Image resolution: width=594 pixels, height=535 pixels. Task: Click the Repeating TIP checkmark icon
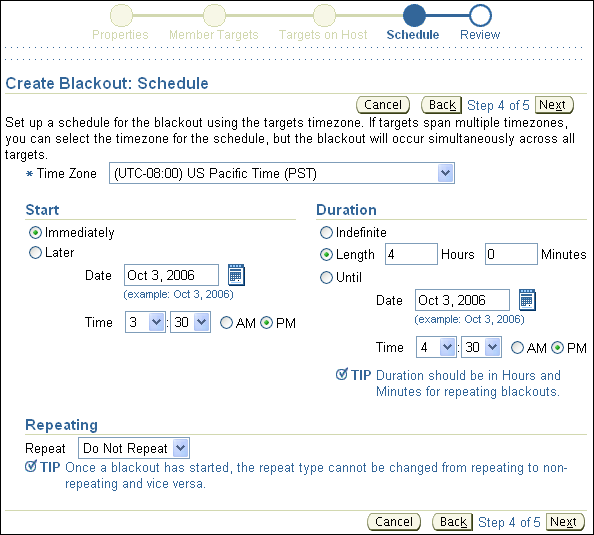(31, 466)
